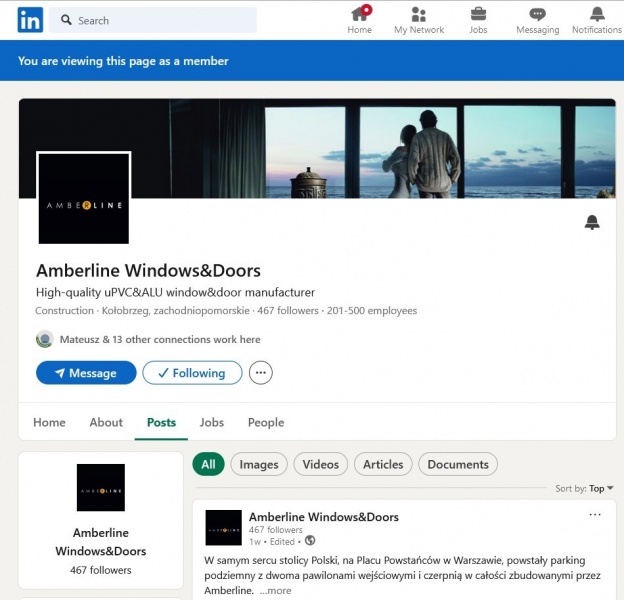Switch to the About tab
Viewport: 624px width, 600px height.
click(x=106, y=423)
